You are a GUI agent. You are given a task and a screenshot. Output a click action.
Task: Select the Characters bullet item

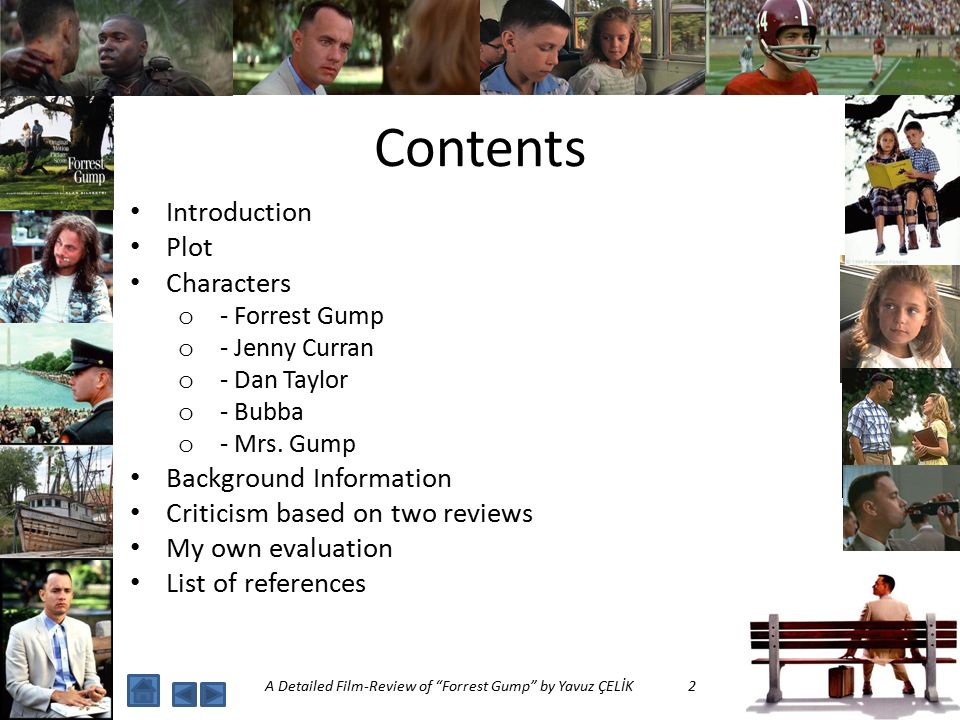(228, 283)
